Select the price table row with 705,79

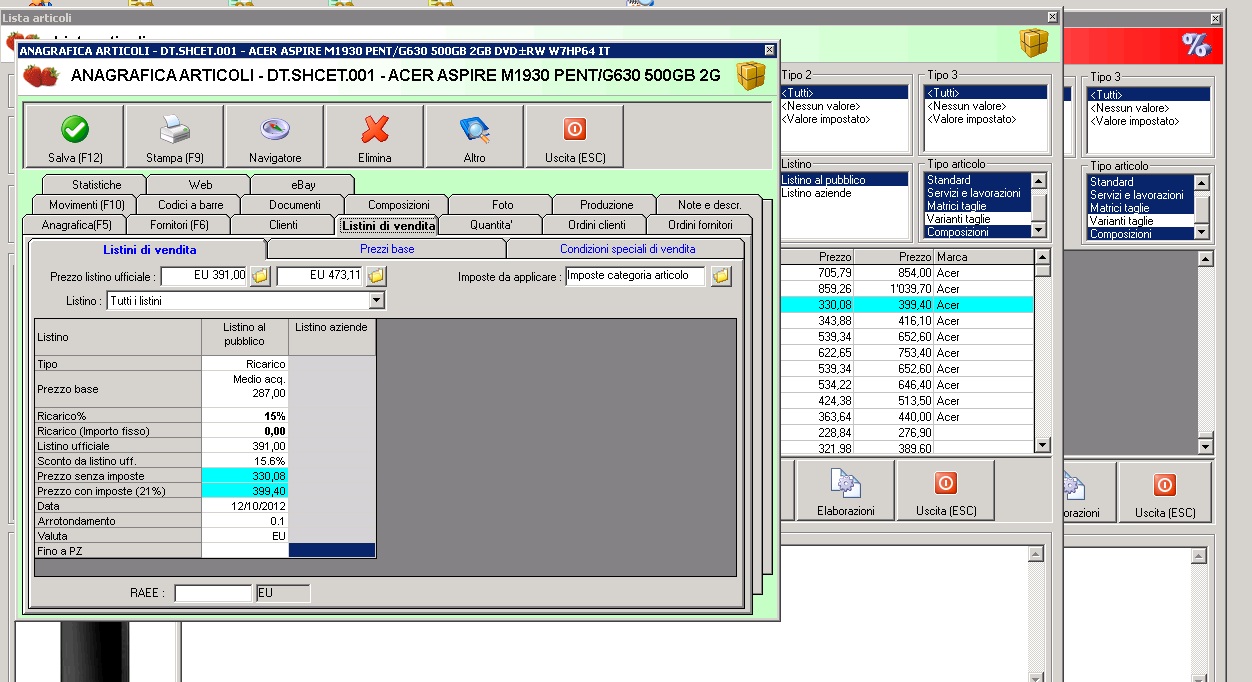(906, 272)
